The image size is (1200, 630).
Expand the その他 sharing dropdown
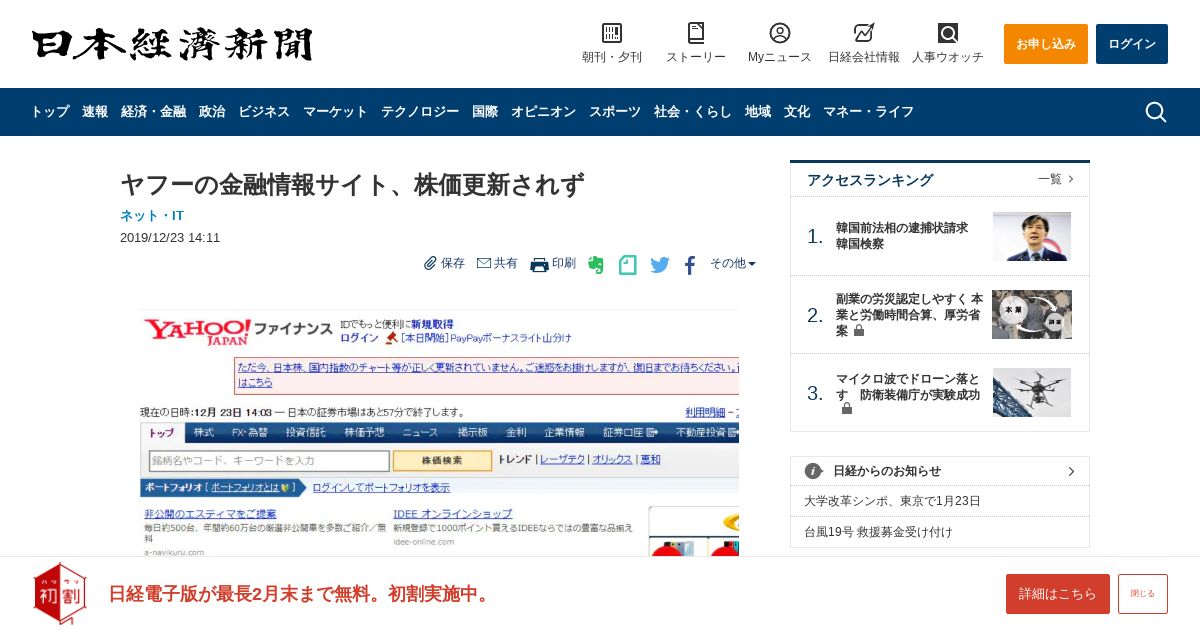pyautogui.click(x=733, y=263)
